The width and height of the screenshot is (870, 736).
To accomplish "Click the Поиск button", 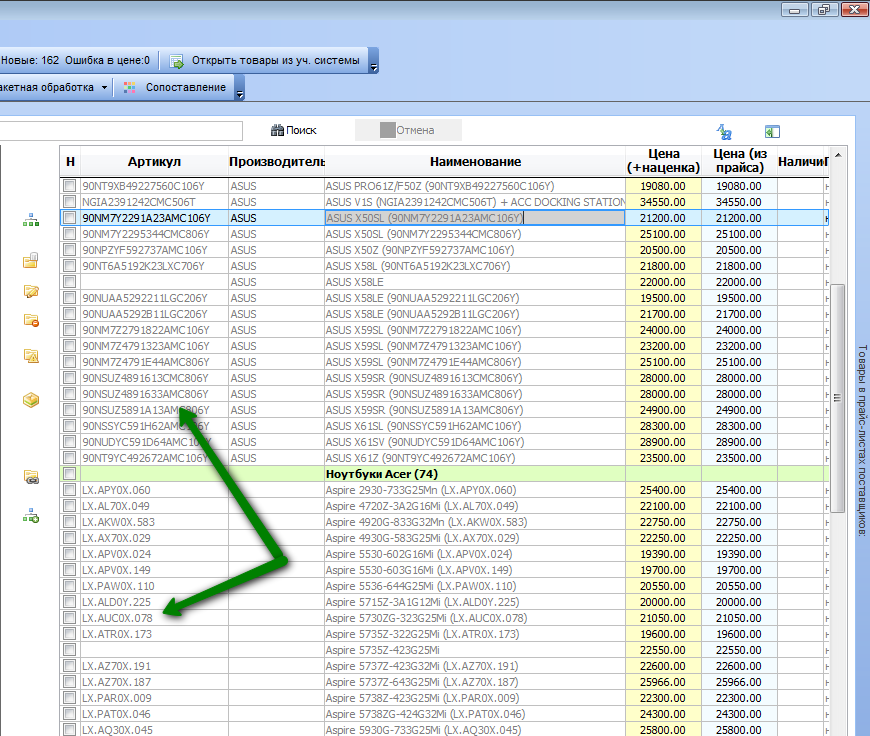I will tap(294, 130).
